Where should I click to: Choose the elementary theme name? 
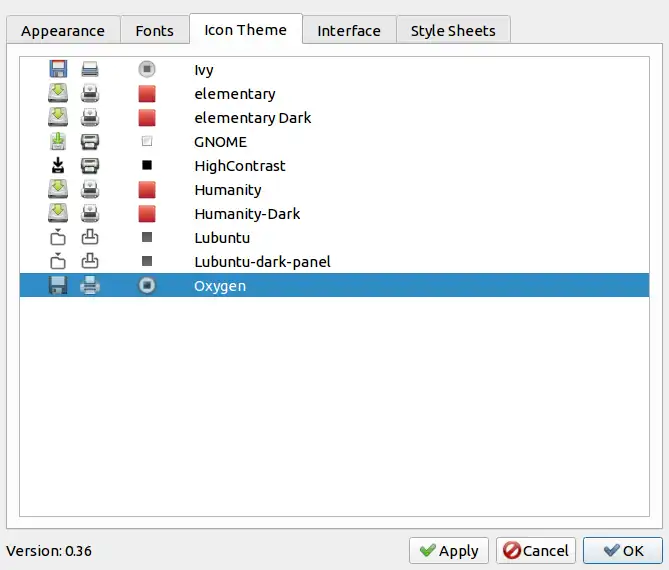coord(235,94)
